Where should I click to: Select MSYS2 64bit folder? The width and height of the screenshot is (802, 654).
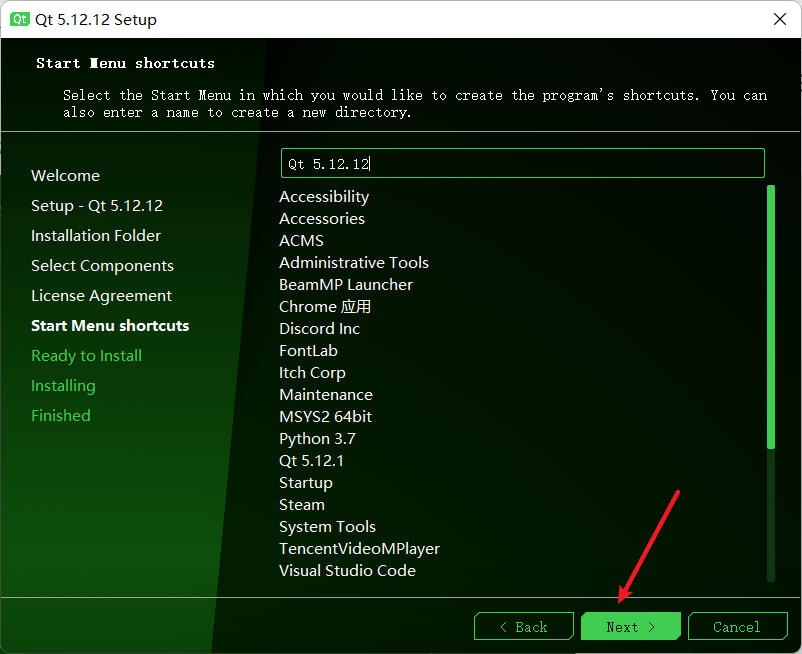(x=325, y=417)
